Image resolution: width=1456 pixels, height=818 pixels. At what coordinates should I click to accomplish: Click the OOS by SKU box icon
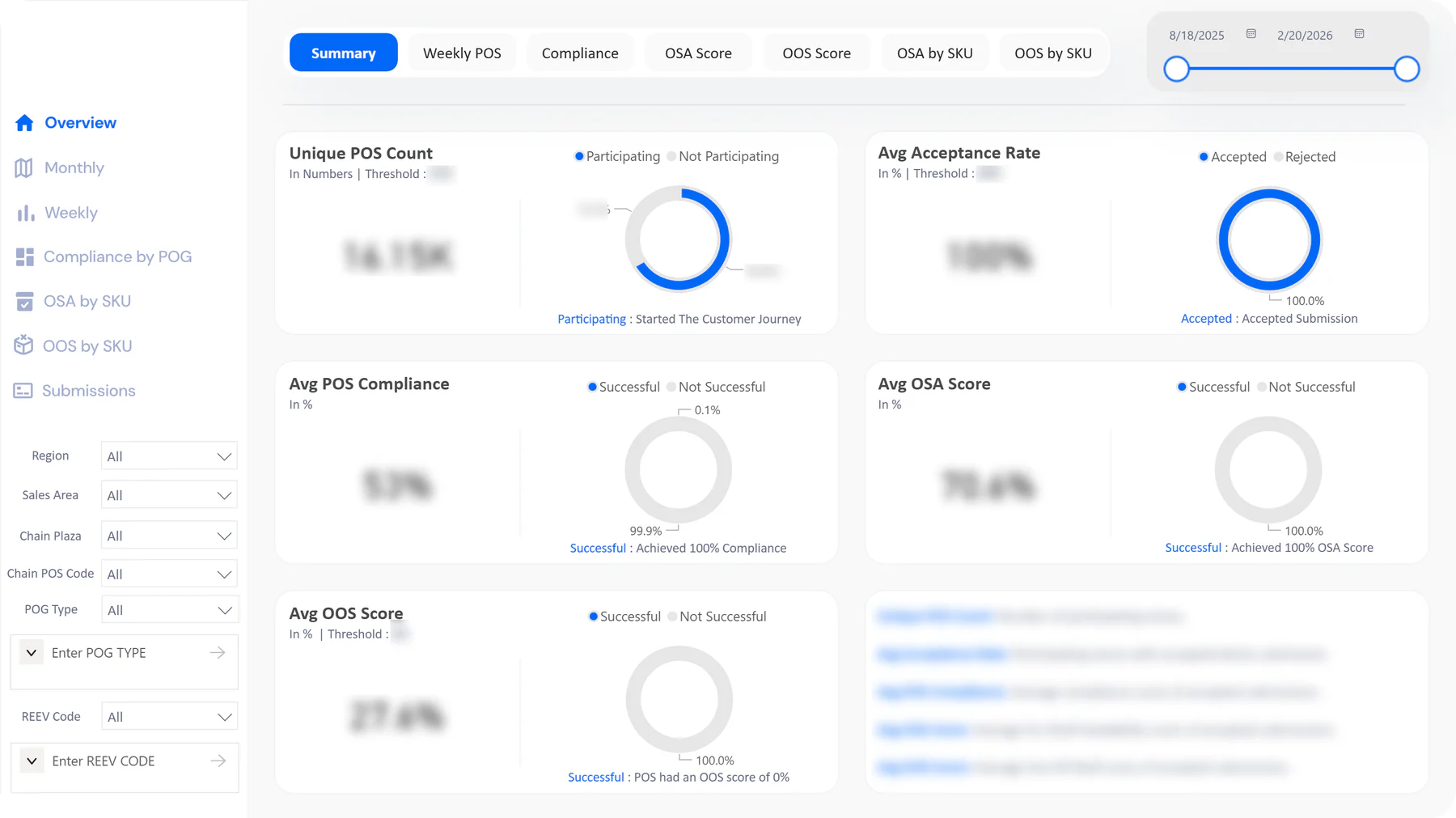tap(23, 345)
